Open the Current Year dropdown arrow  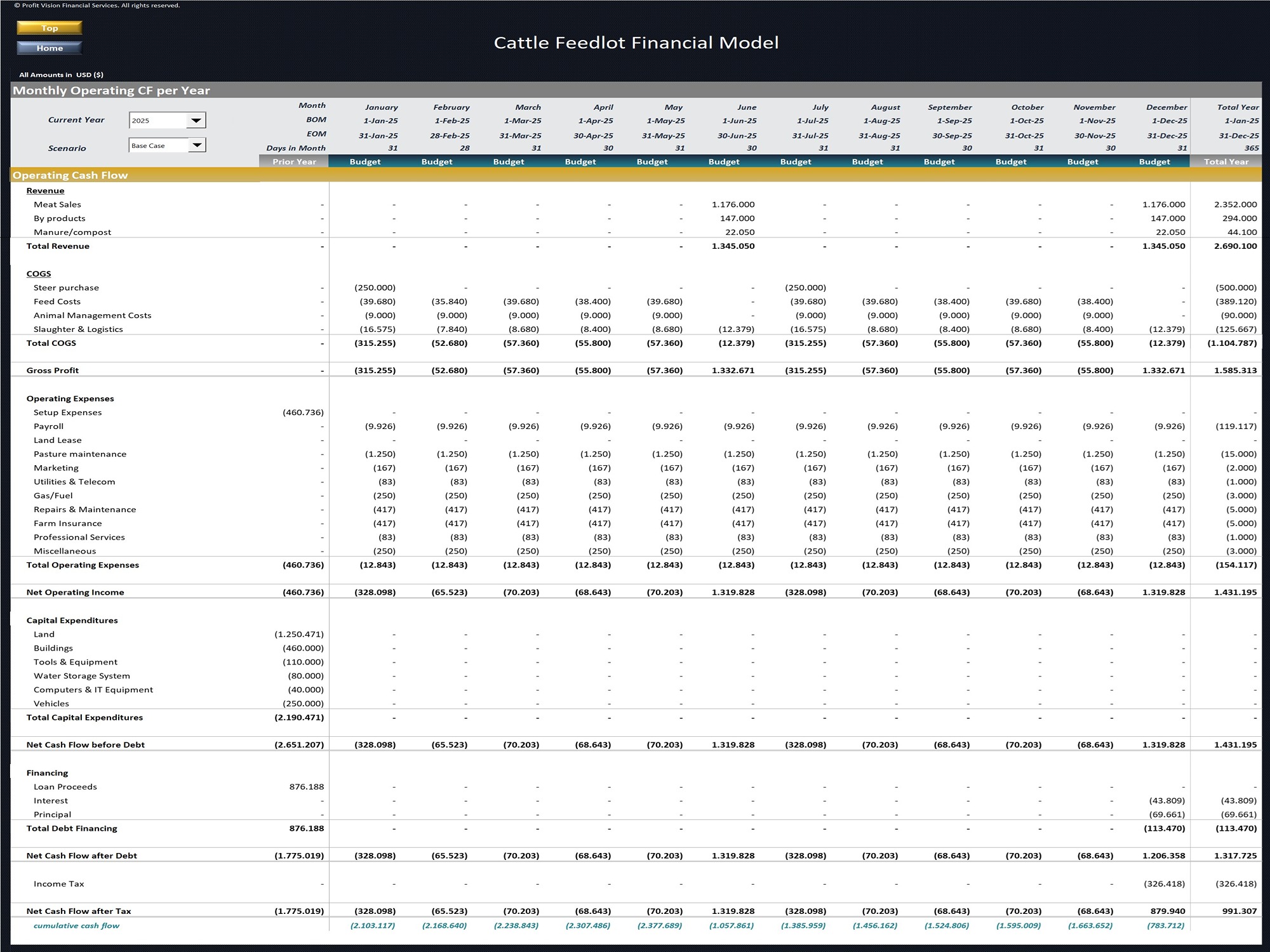[x=196, y=121]
